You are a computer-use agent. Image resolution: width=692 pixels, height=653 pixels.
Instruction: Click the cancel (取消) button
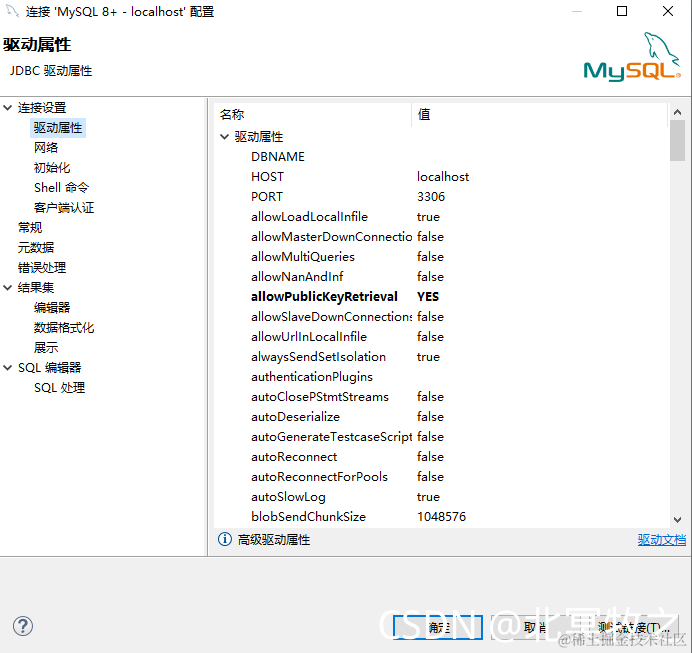[535, 627]
